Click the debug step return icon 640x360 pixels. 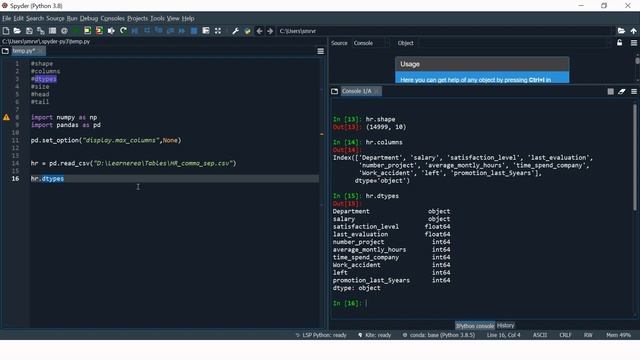[170, 31]
